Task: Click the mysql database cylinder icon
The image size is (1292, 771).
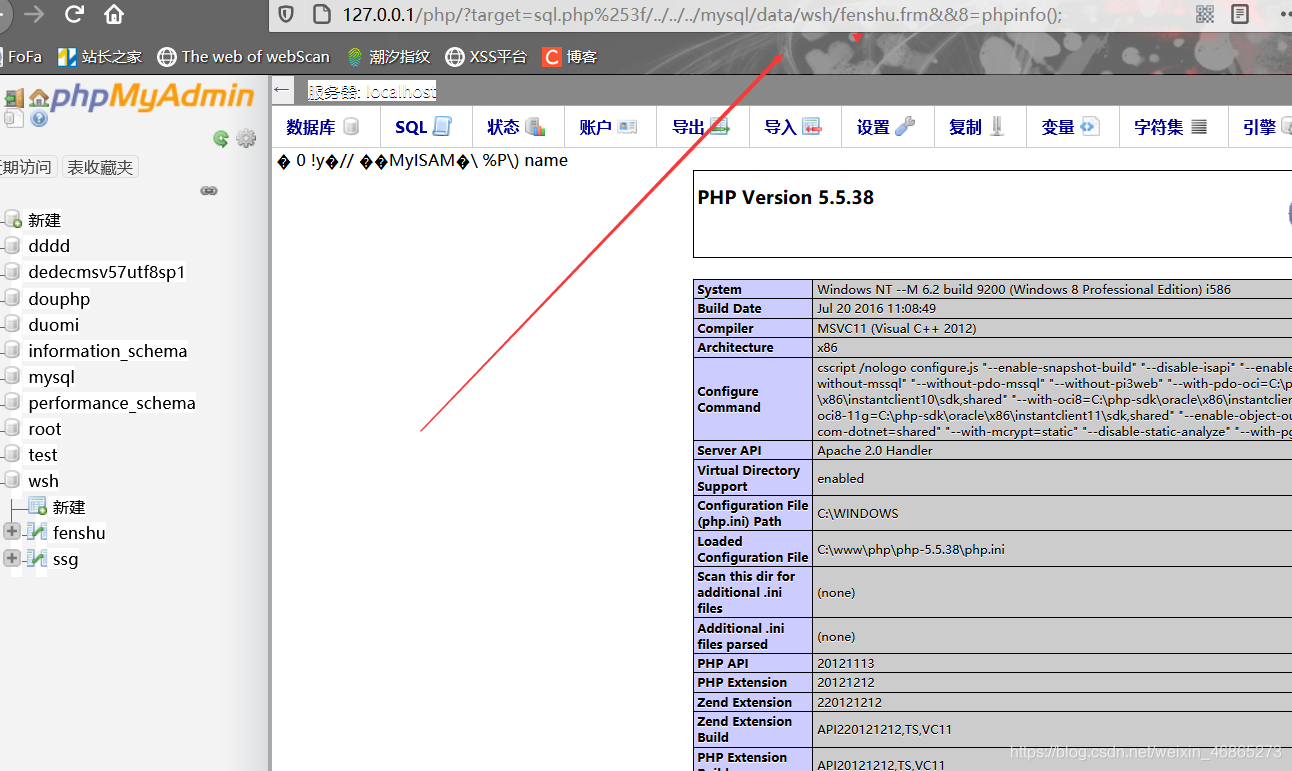Action: pos(12,377)
